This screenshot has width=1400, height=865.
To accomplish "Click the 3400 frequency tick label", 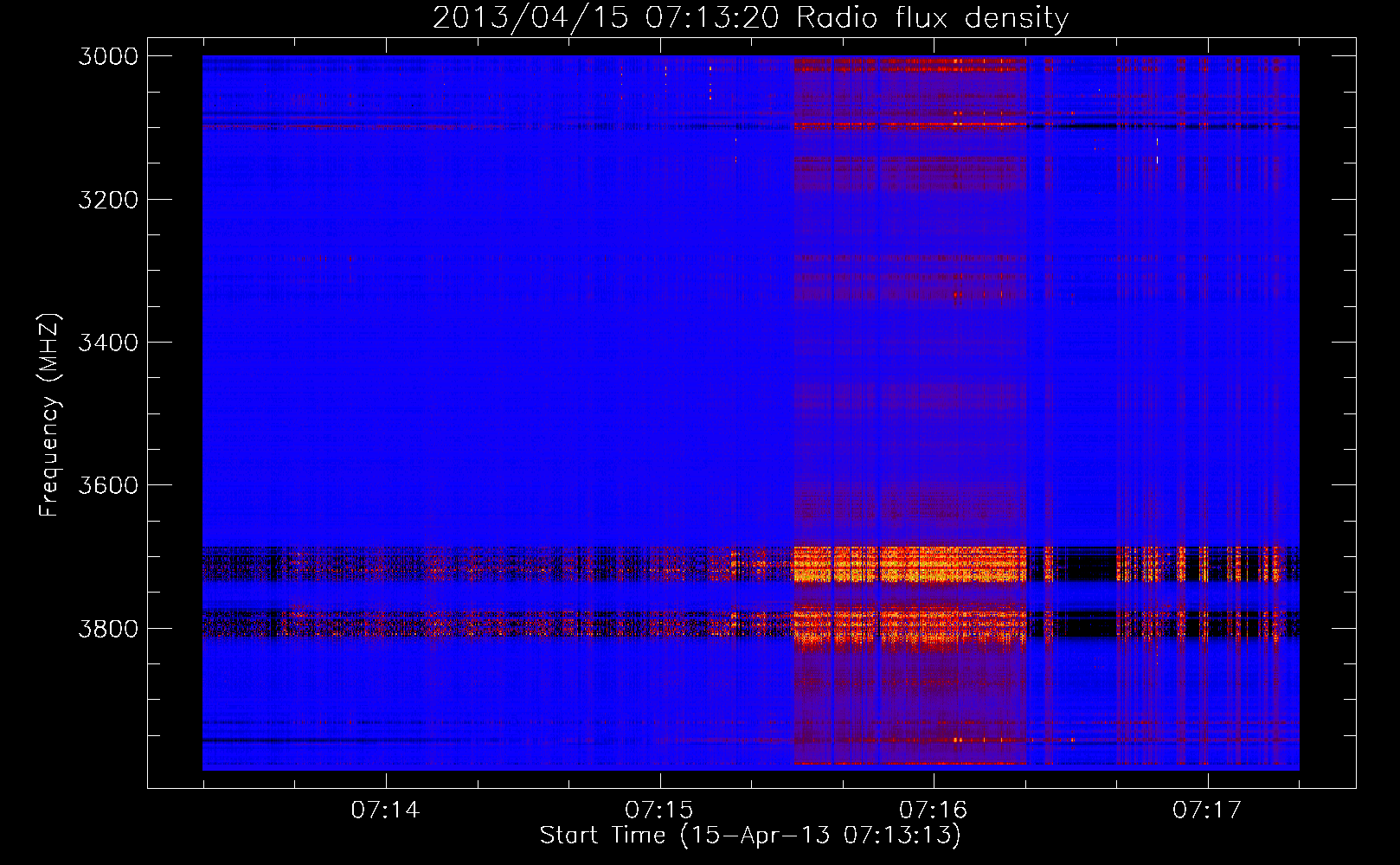I will coord(108,343).
